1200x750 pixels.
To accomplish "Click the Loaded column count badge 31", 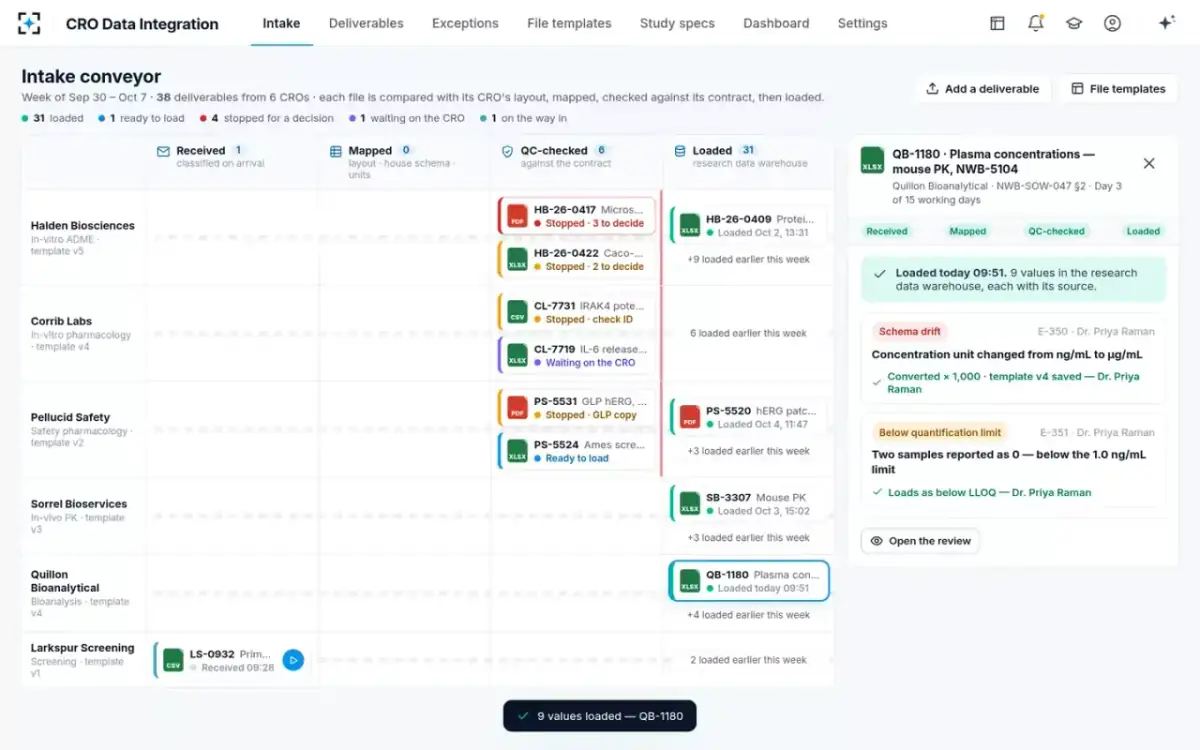I will point(748,150).
